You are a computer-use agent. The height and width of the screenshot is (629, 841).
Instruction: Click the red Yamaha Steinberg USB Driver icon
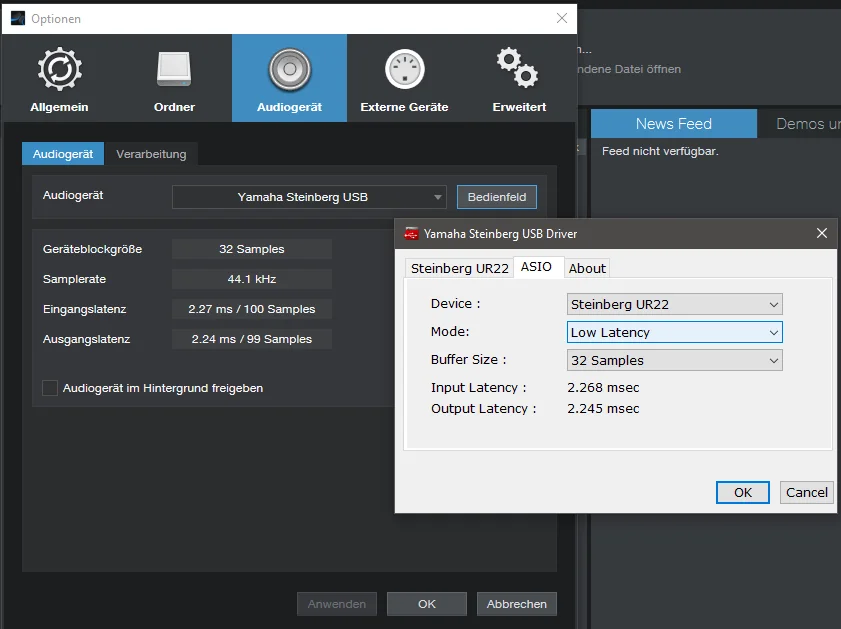coord(411,234)
